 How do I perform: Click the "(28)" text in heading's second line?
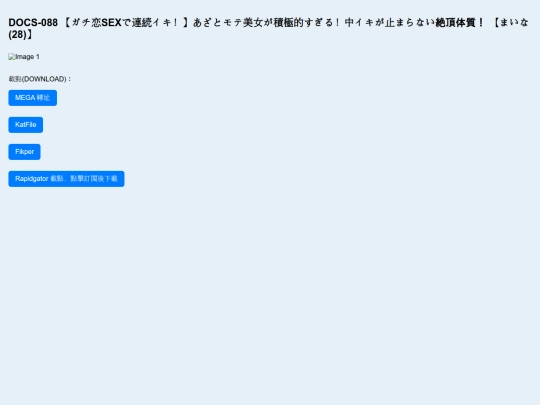coord(18,35)
